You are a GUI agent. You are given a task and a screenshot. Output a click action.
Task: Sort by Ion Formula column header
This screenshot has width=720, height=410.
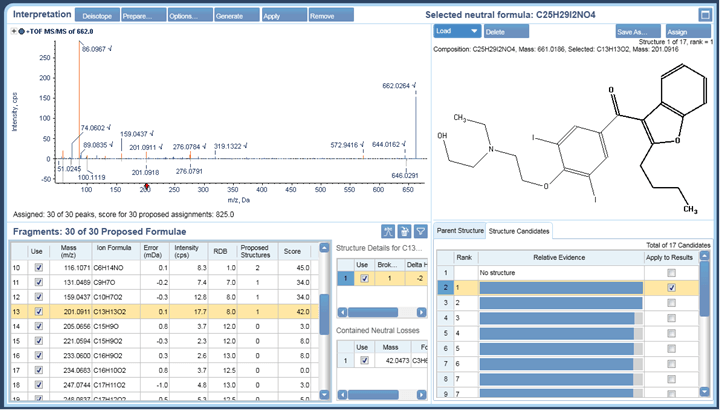[x=114, y=251]
